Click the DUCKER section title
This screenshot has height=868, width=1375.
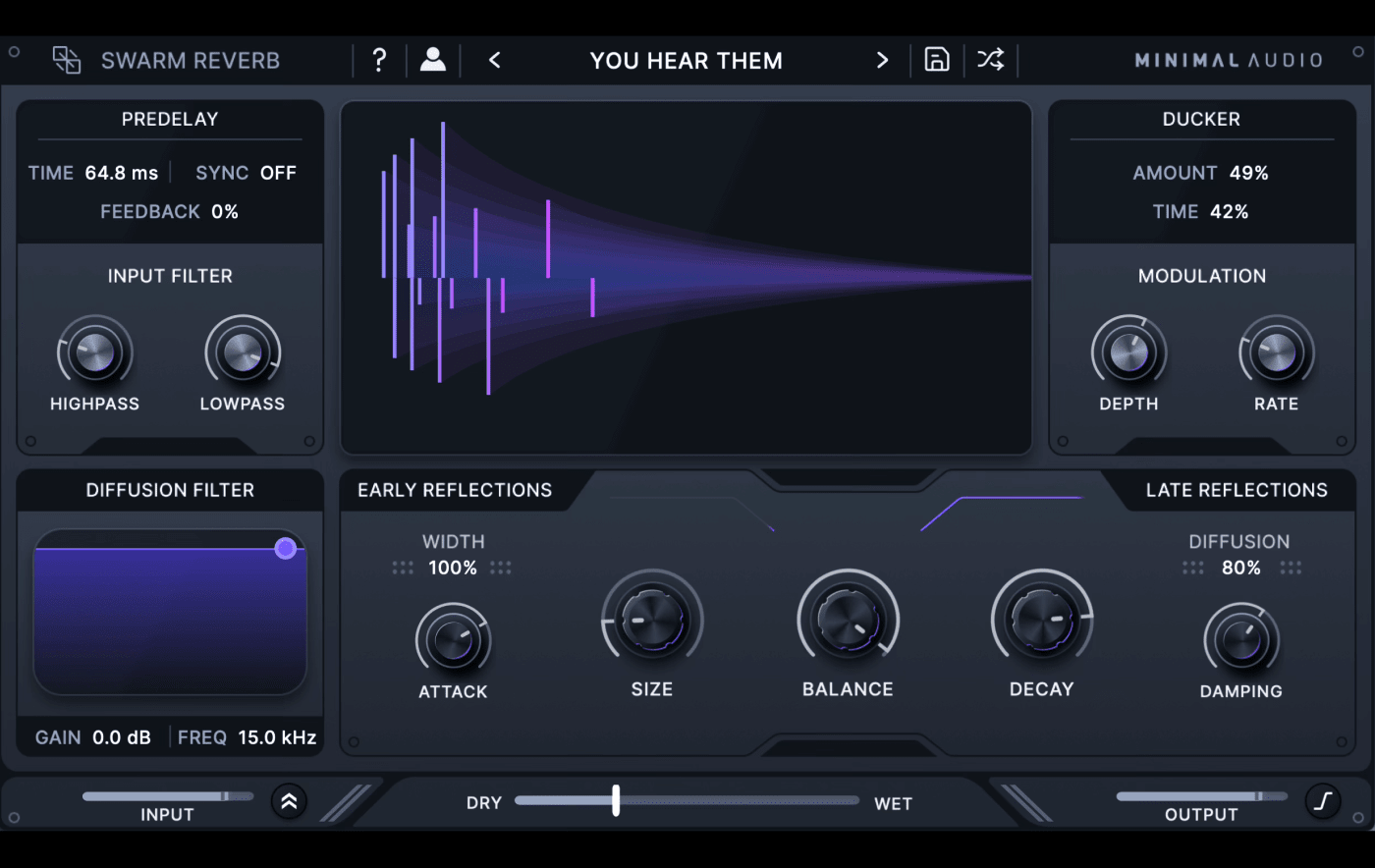(x=1201, y=119)
